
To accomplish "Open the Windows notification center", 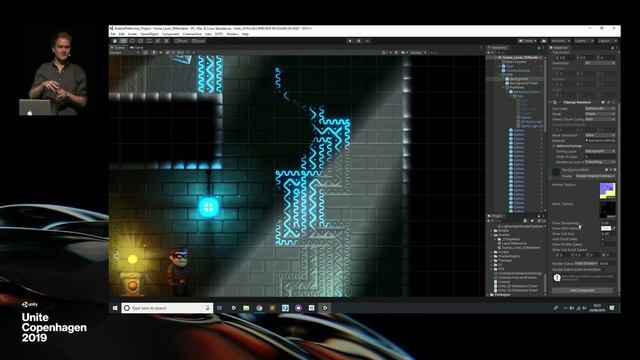I will [x=612, y=308].
